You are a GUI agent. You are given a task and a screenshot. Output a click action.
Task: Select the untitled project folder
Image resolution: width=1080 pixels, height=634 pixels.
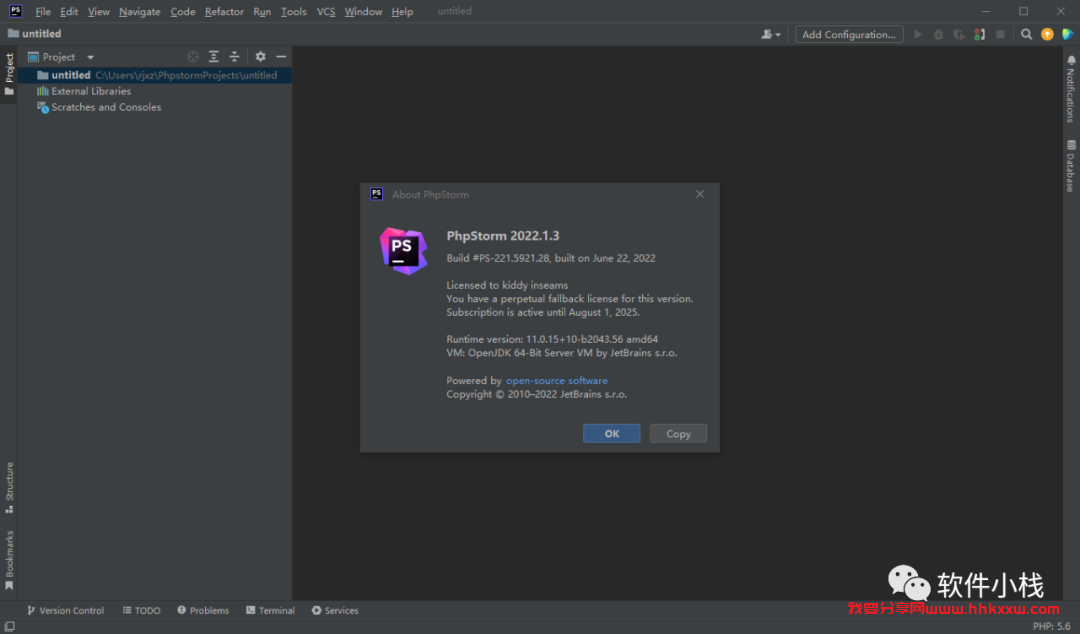(x=154, y=75)
